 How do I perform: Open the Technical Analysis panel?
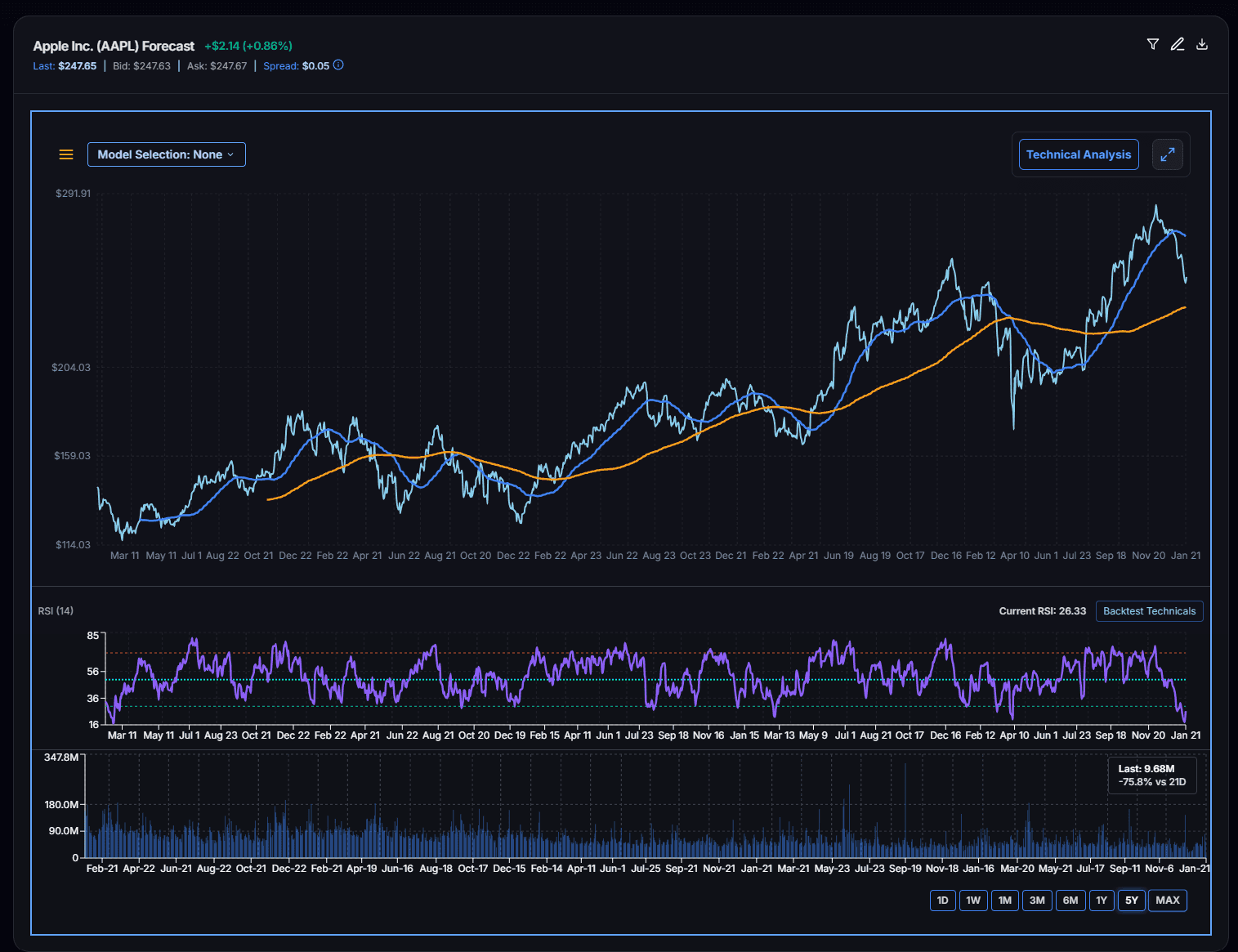pyautogui.click(x=1078, y=154)
